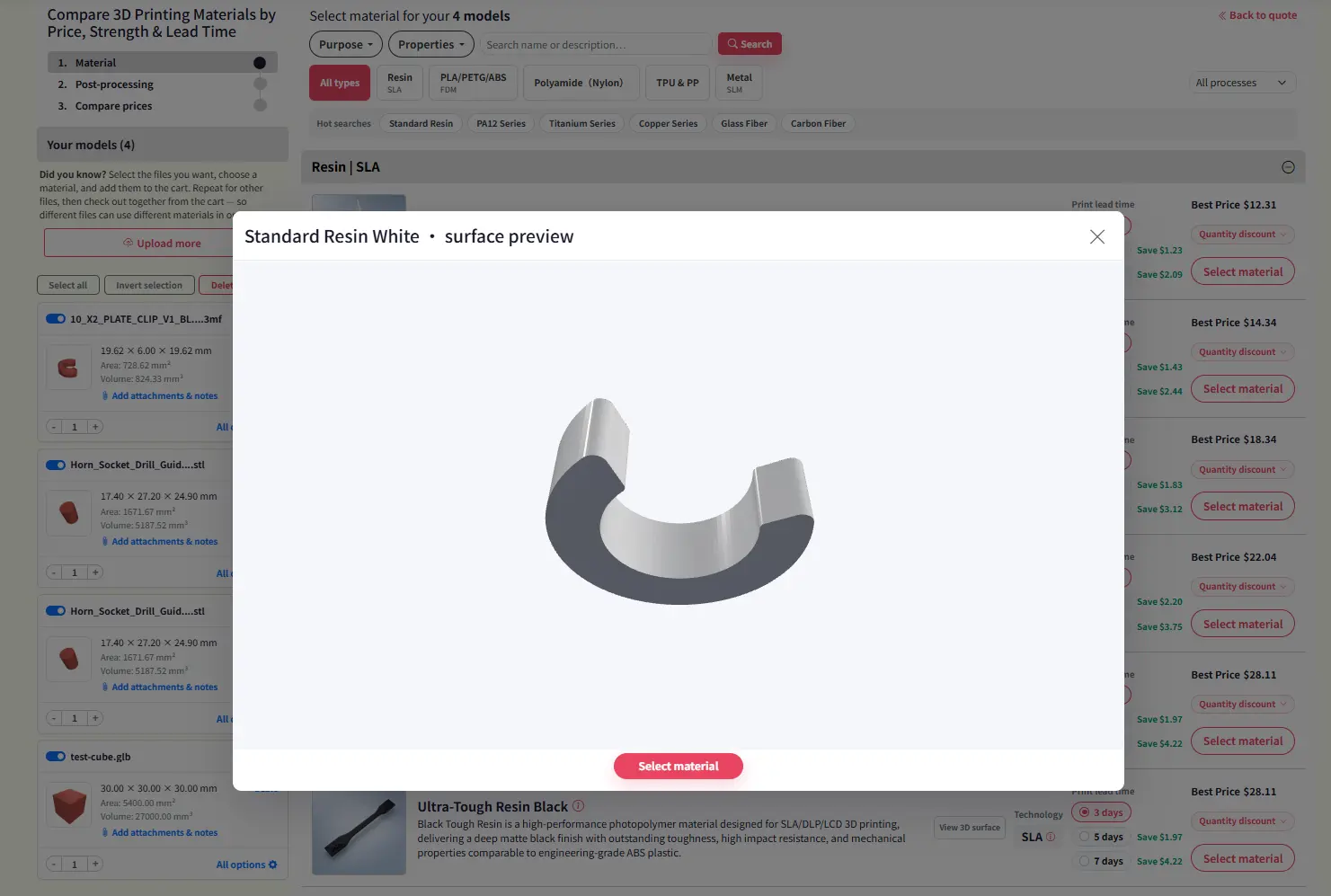Click Select material in preview dialog
The image size is (1331, 896).
tap(679, 767)
